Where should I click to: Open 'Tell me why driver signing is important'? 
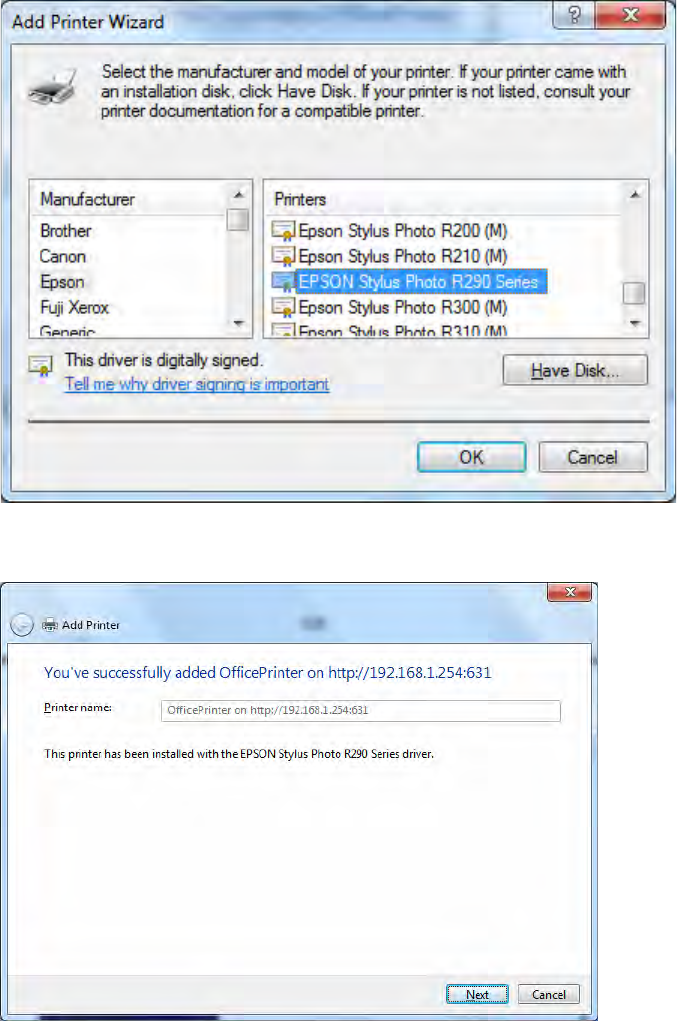click(197, 384)
